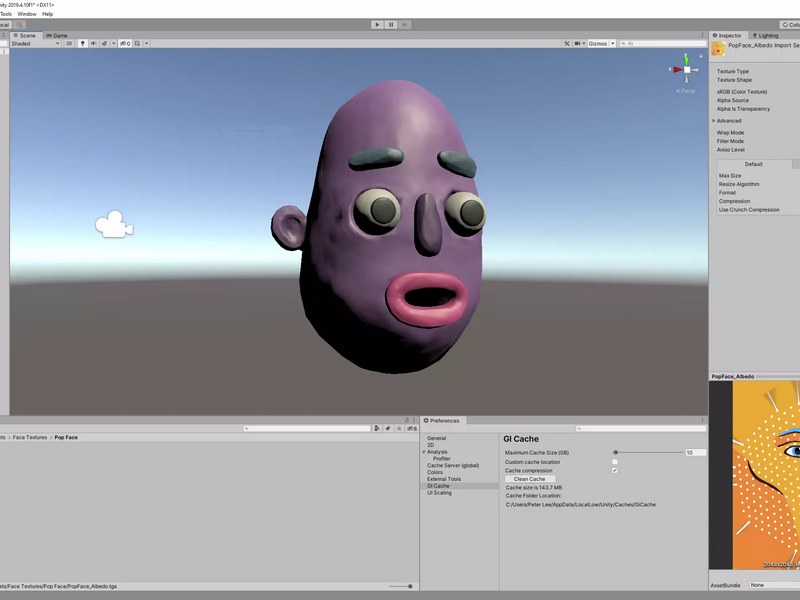Switch to the Game tab
Image resolution: width=800 pixels, height=600 pixels.
pyautogui.click(x=57, y=35)
